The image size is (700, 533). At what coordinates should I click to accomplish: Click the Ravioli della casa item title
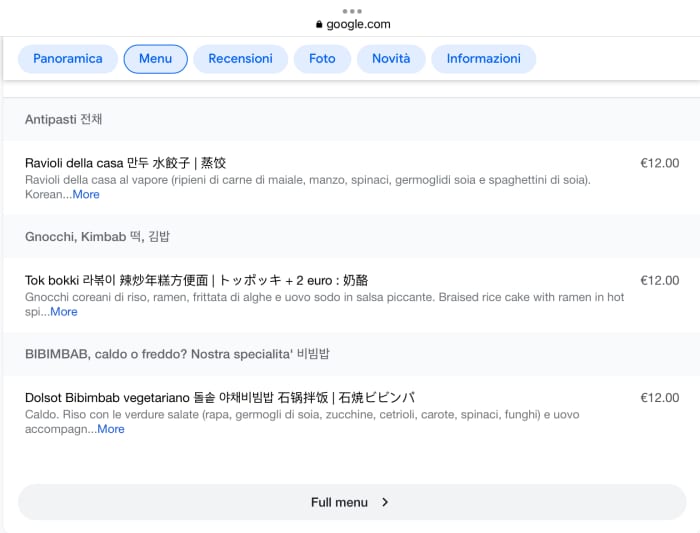pos(125,163)
